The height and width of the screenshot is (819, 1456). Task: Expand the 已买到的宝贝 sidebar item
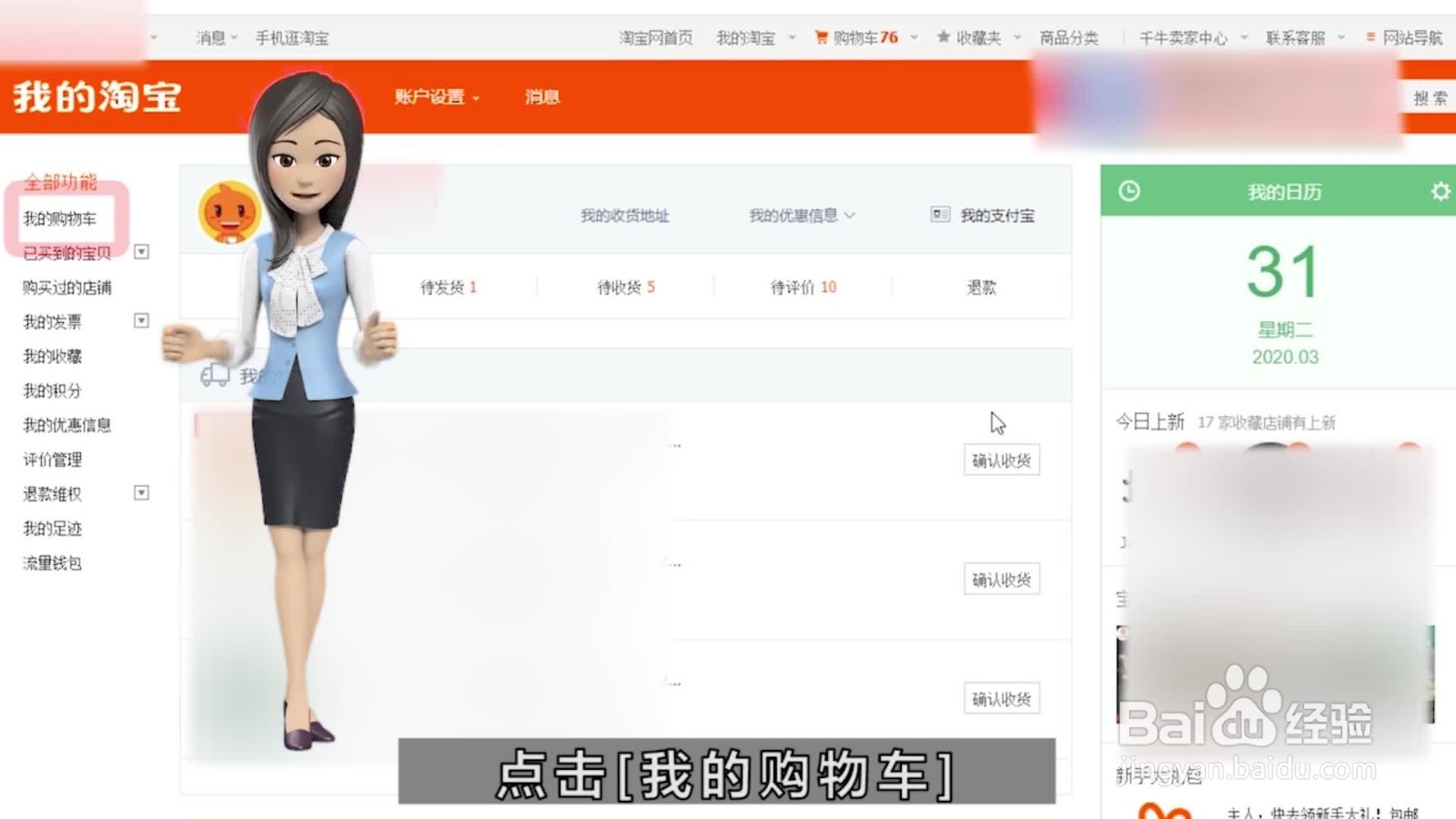(x=141, y=252)
